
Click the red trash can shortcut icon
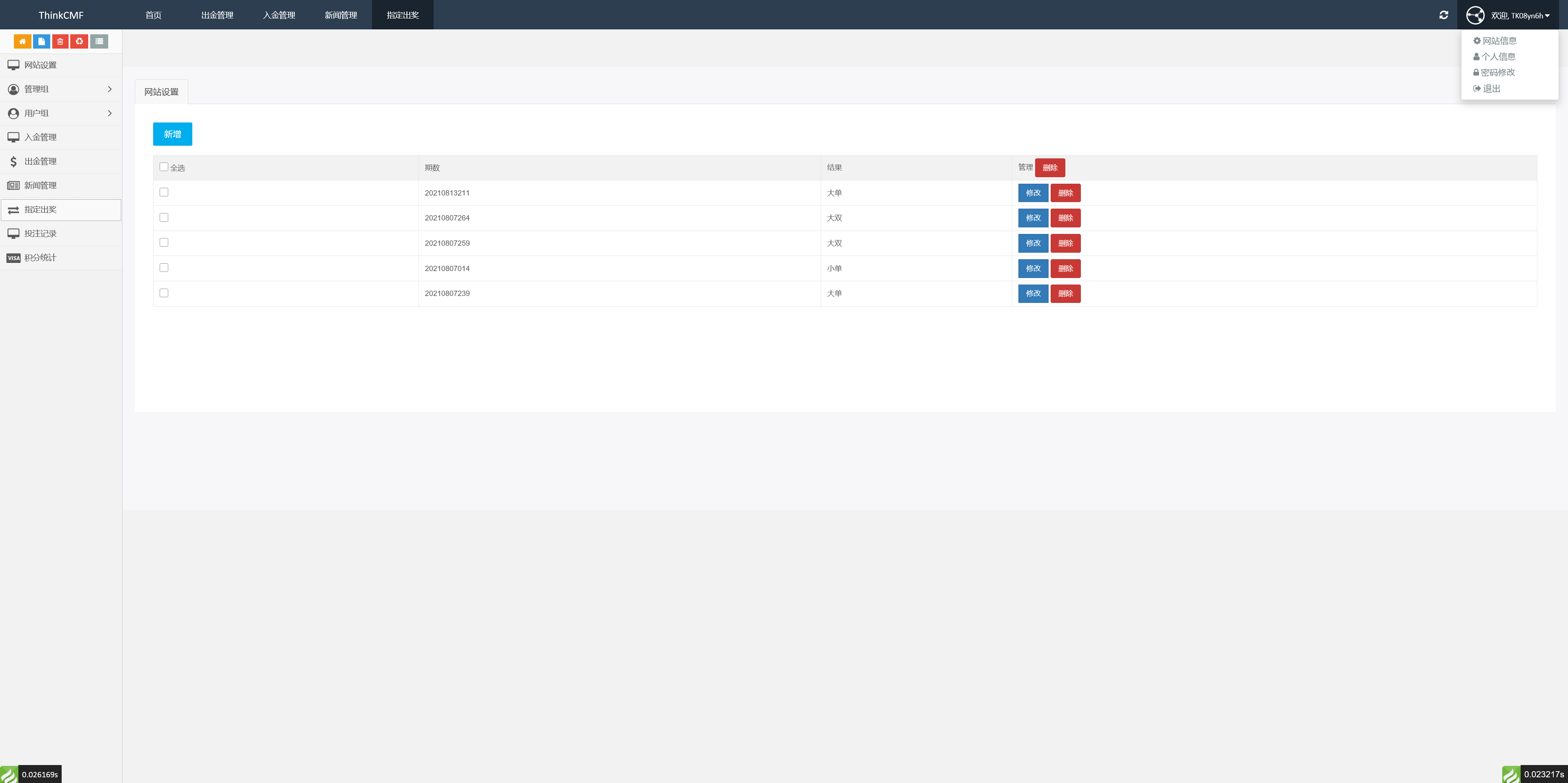click(x=60, y=41)
